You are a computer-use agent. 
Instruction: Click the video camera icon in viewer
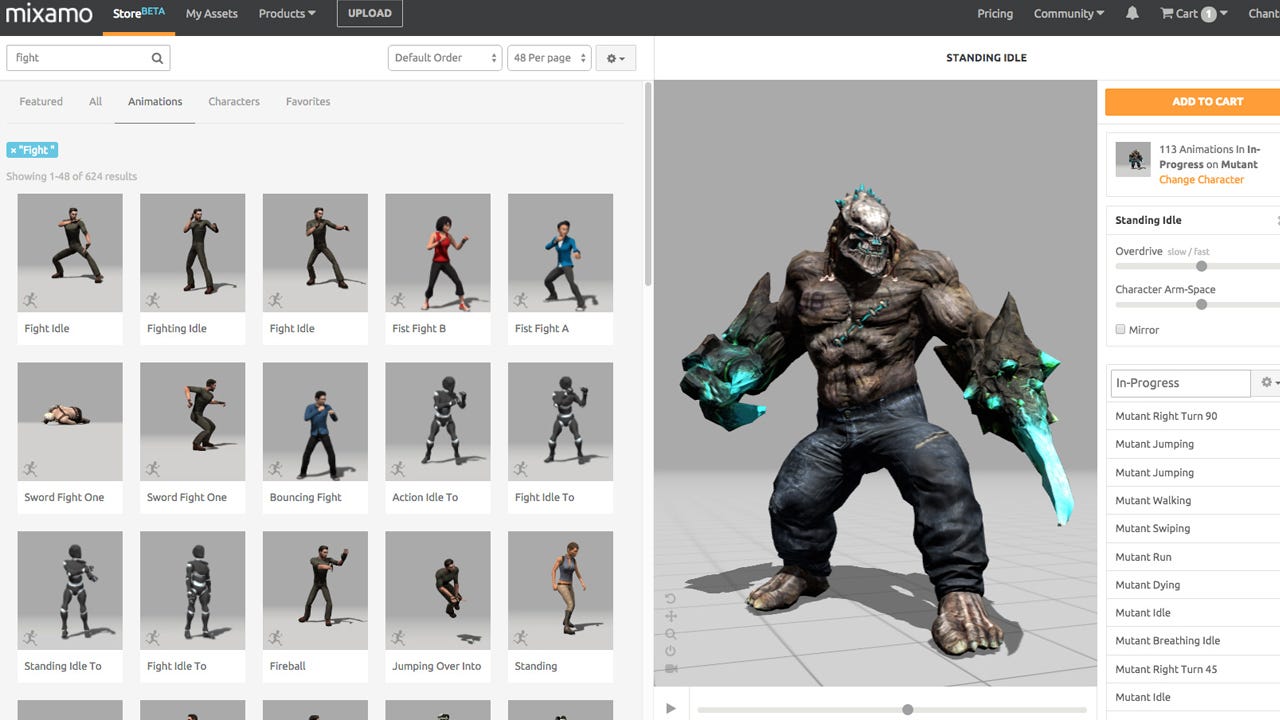pos(670,668)
